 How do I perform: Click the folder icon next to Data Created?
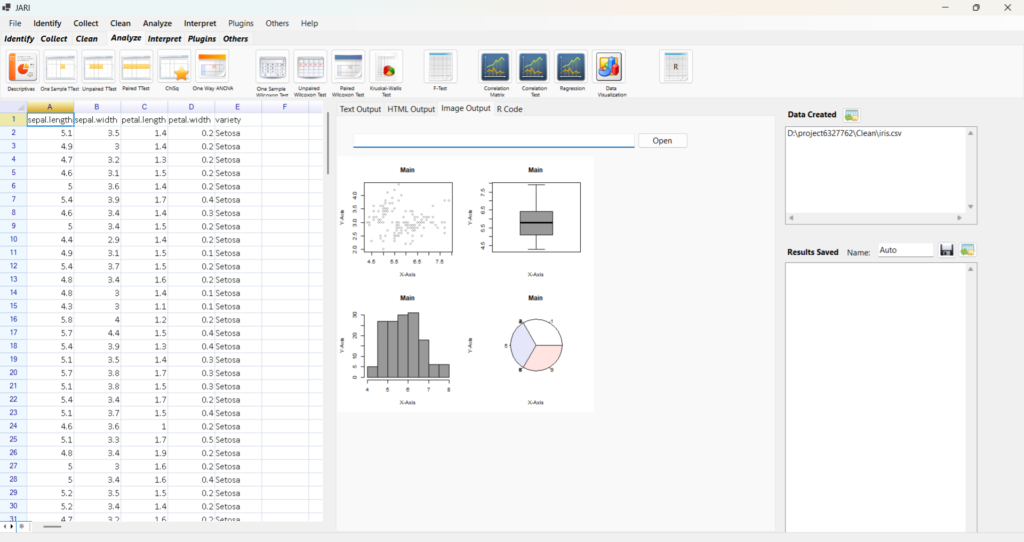point(851,115)
